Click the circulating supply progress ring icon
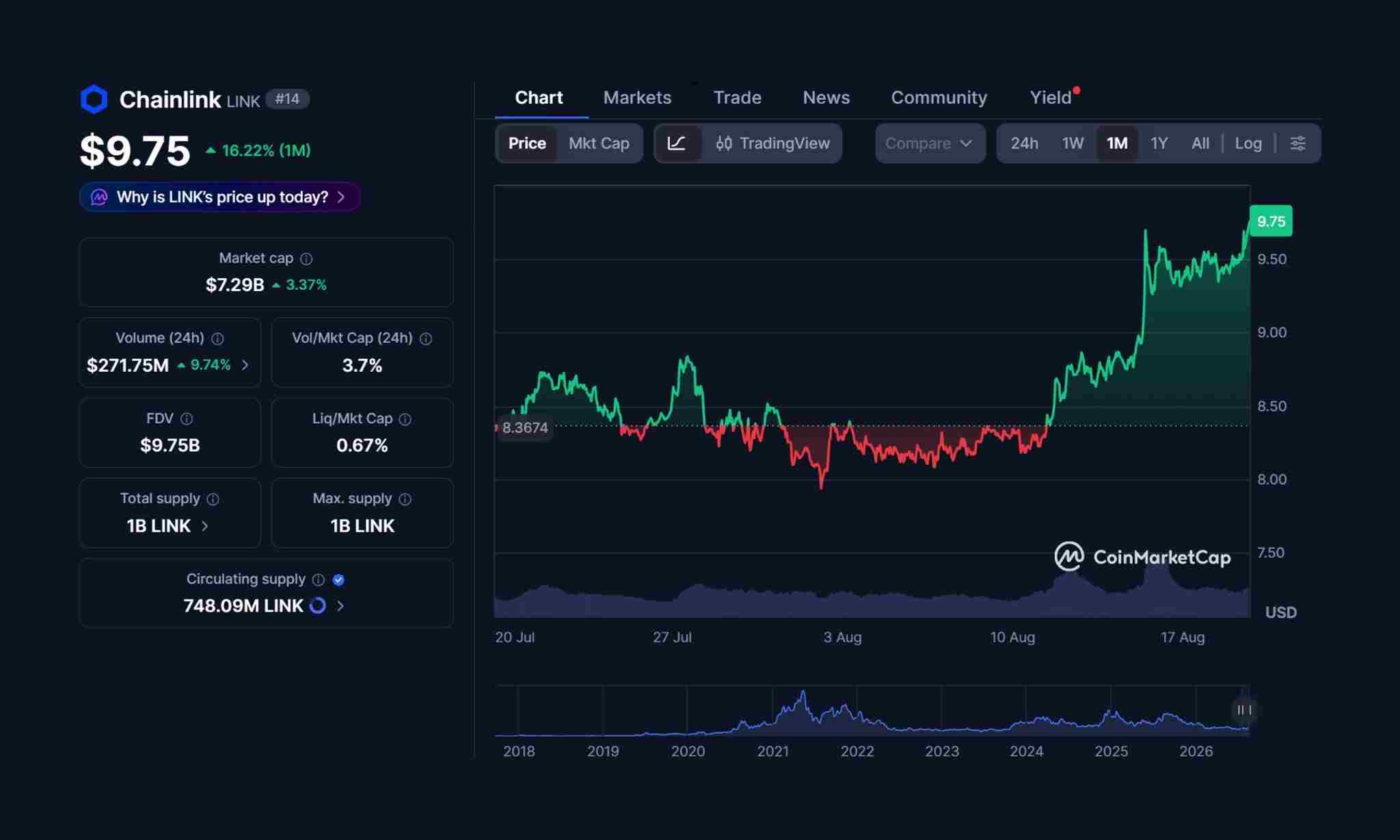The width and height of the screenshot is (1400, 840). point(318,606)
